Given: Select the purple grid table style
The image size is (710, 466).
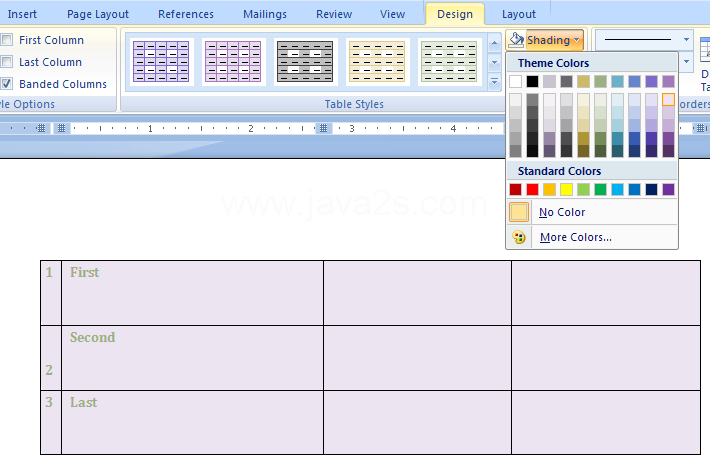Looking at the screenshot, I should [161, 62].
